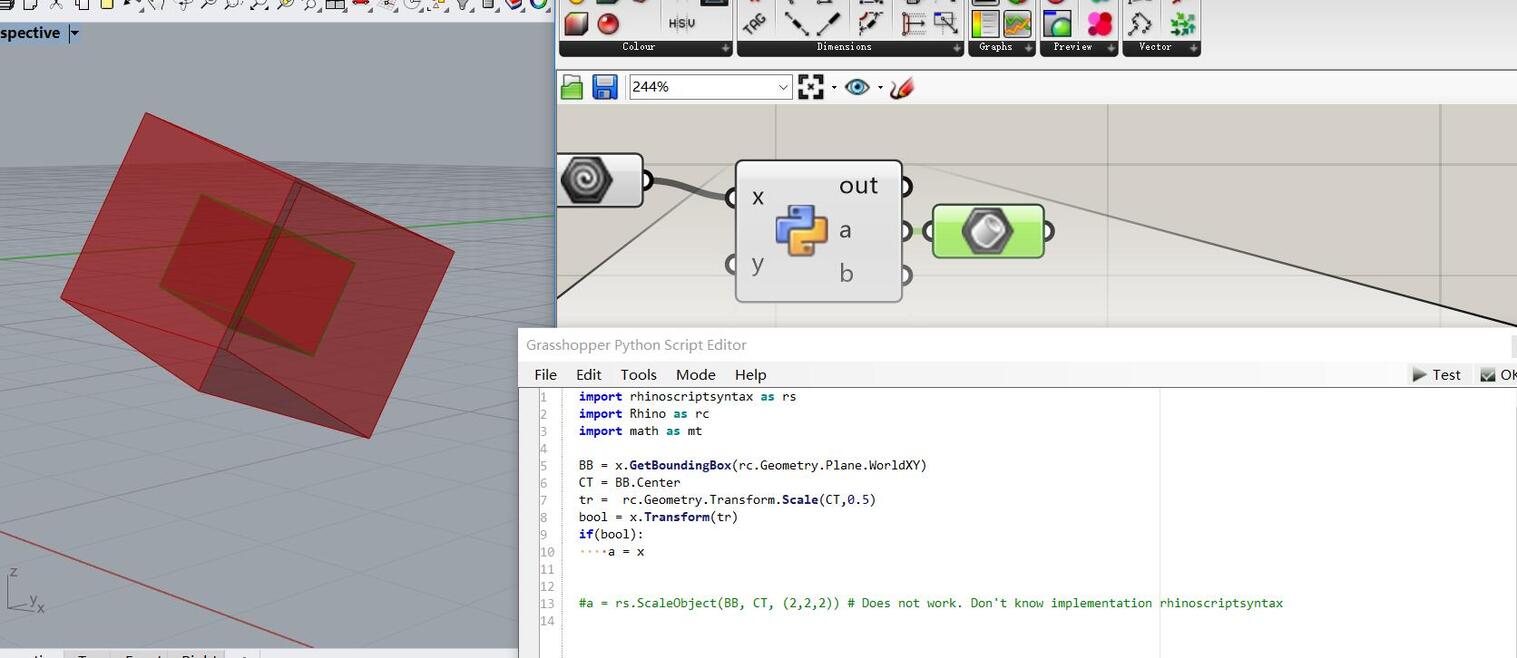1517x658 pixels.
Task: Click the out output grip
Action: (x=906, y=186)
